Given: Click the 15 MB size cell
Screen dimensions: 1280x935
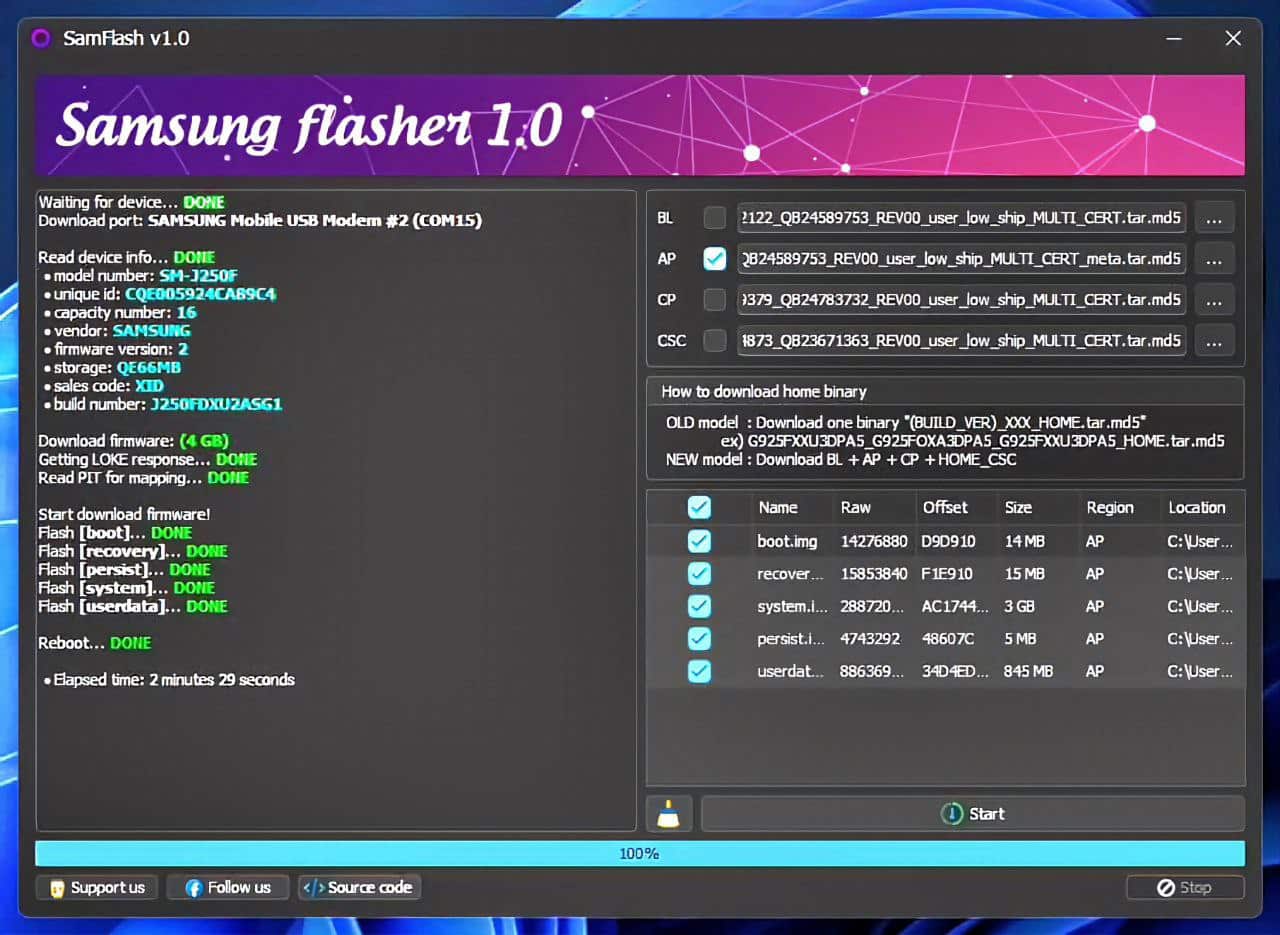Looking at the screenshot, I should [x=1024, y=574].
